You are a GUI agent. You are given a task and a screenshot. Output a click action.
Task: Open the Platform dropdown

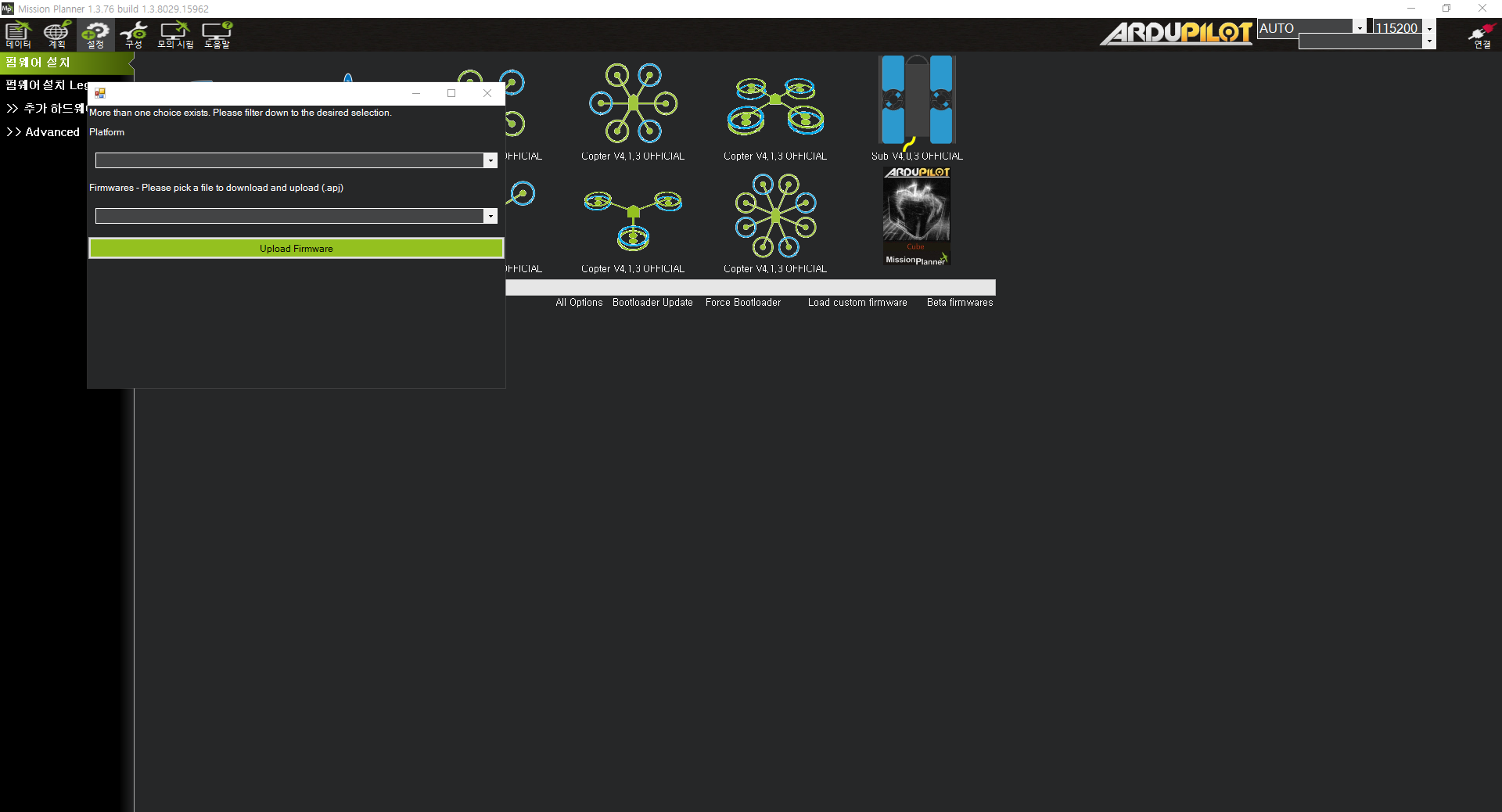[490, 160]
